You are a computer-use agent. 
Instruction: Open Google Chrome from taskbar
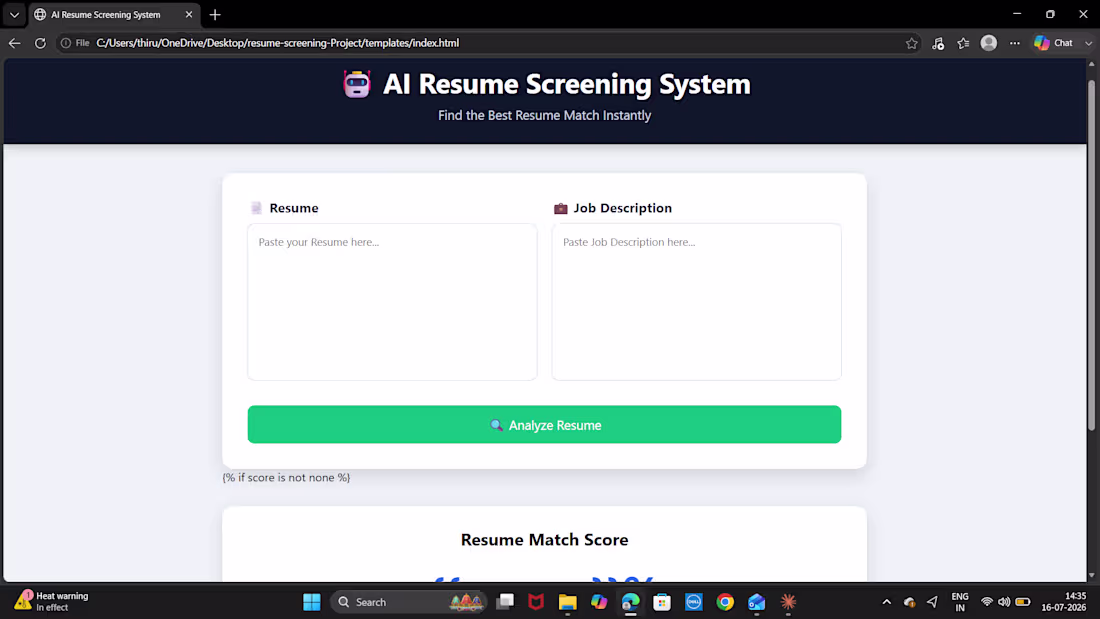point(725,602)
